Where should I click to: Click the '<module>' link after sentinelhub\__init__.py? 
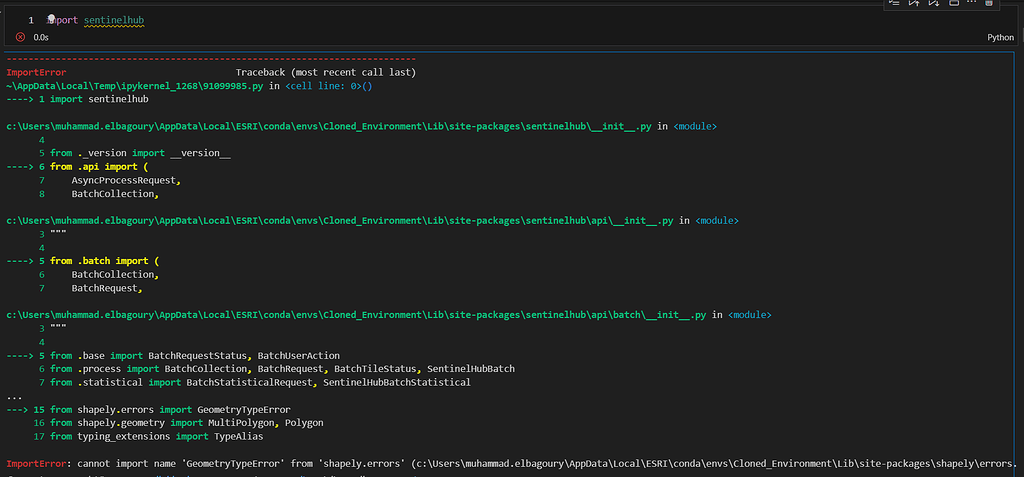coord(695,127)
